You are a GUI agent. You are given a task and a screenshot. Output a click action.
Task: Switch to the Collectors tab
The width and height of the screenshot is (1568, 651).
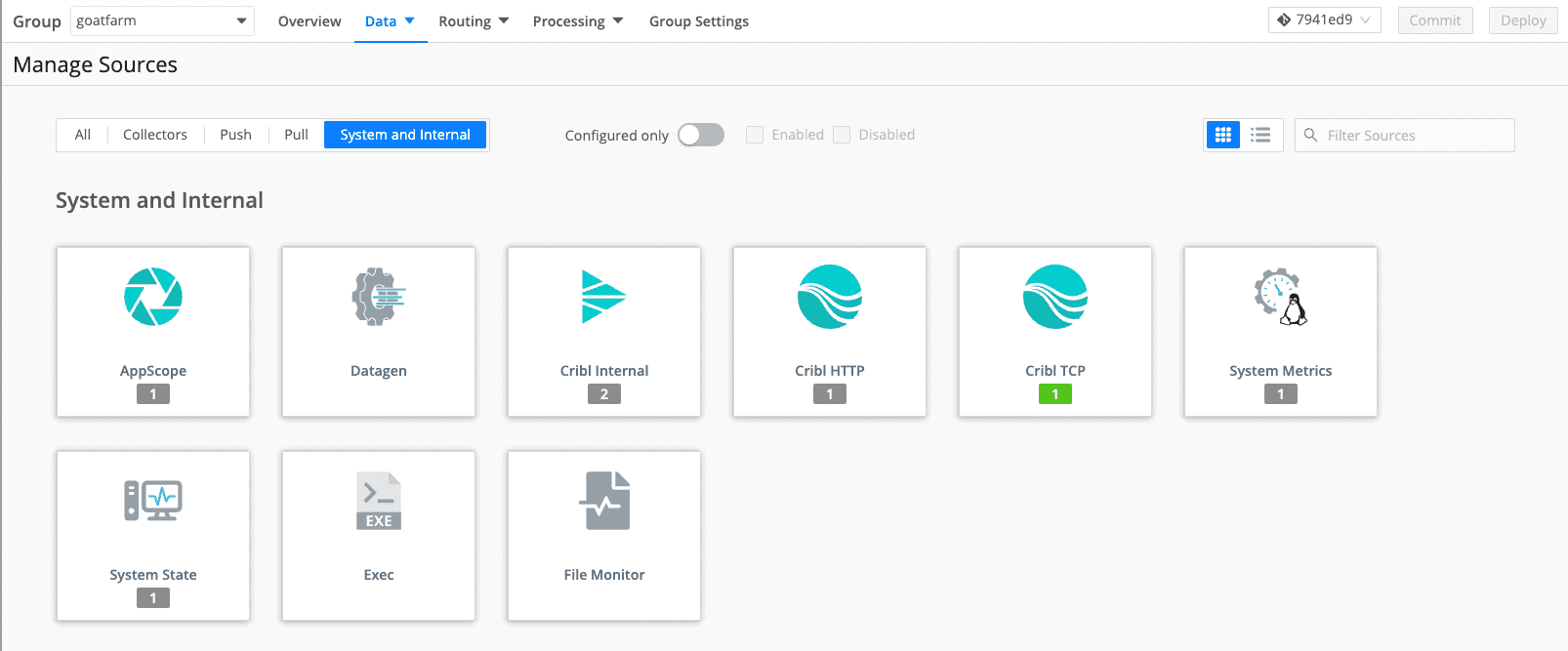point(154,135)
